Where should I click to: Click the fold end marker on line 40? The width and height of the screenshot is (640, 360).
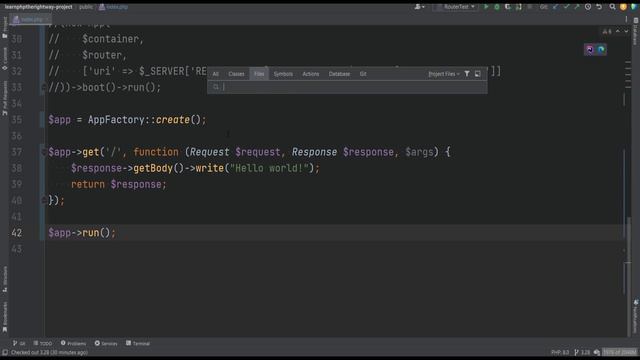click(44, 200)
